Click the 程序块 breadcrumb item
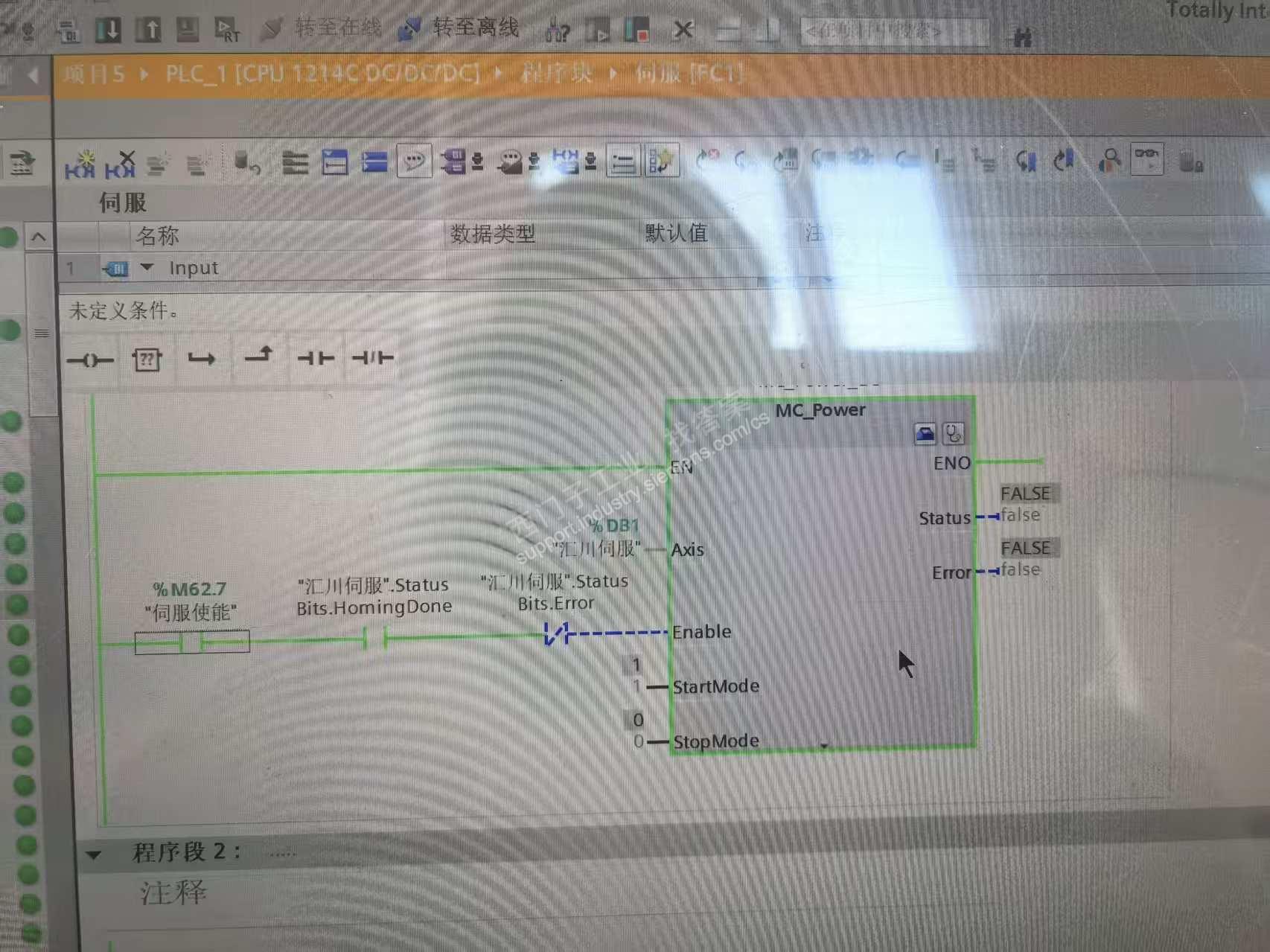1270x952 pixels. 556,74
